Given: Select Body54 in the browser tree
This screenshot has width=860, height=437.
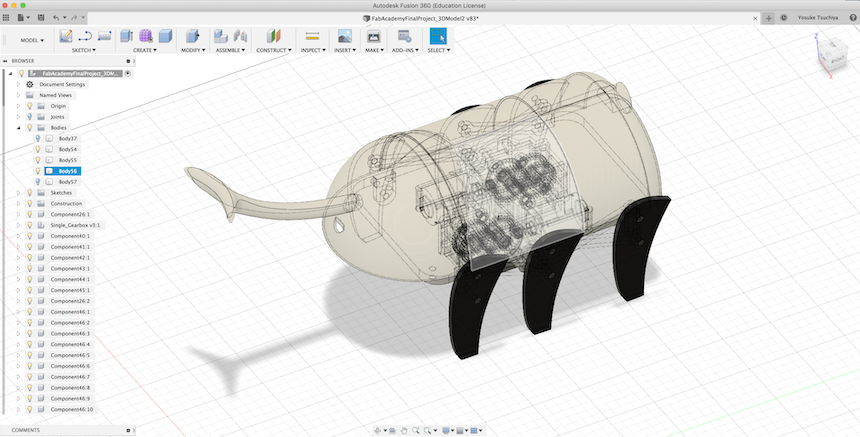Looking at the screenshot, I should pos(68,150).
